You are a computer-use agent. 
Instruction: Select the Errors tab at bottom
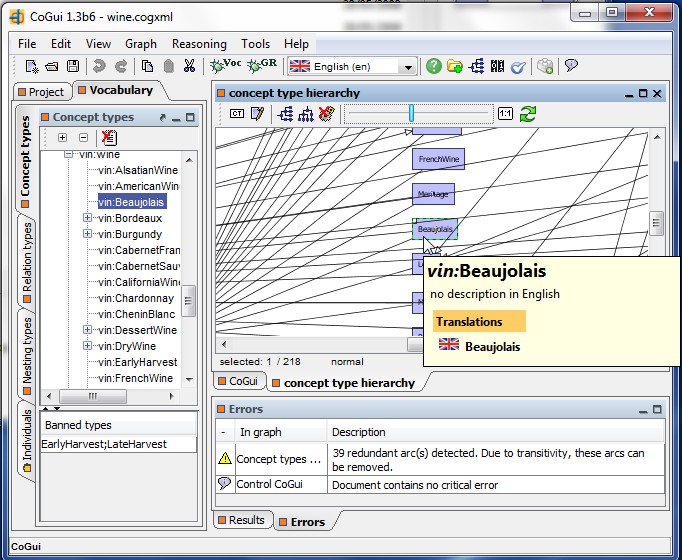tap(303, 522)
